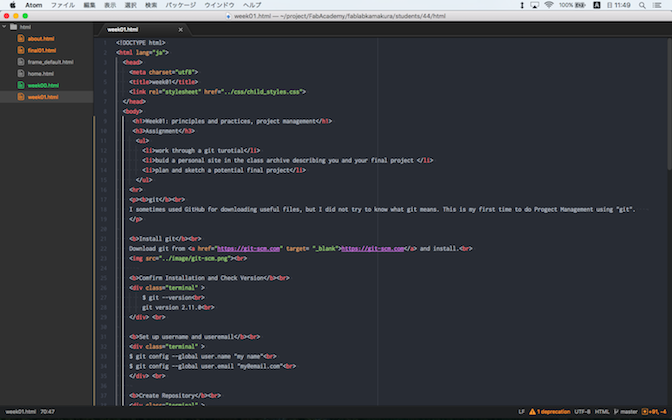The image size is (672, 420).
Task: Click line number 22 in the gutter
Action: (x=104, y=249)
